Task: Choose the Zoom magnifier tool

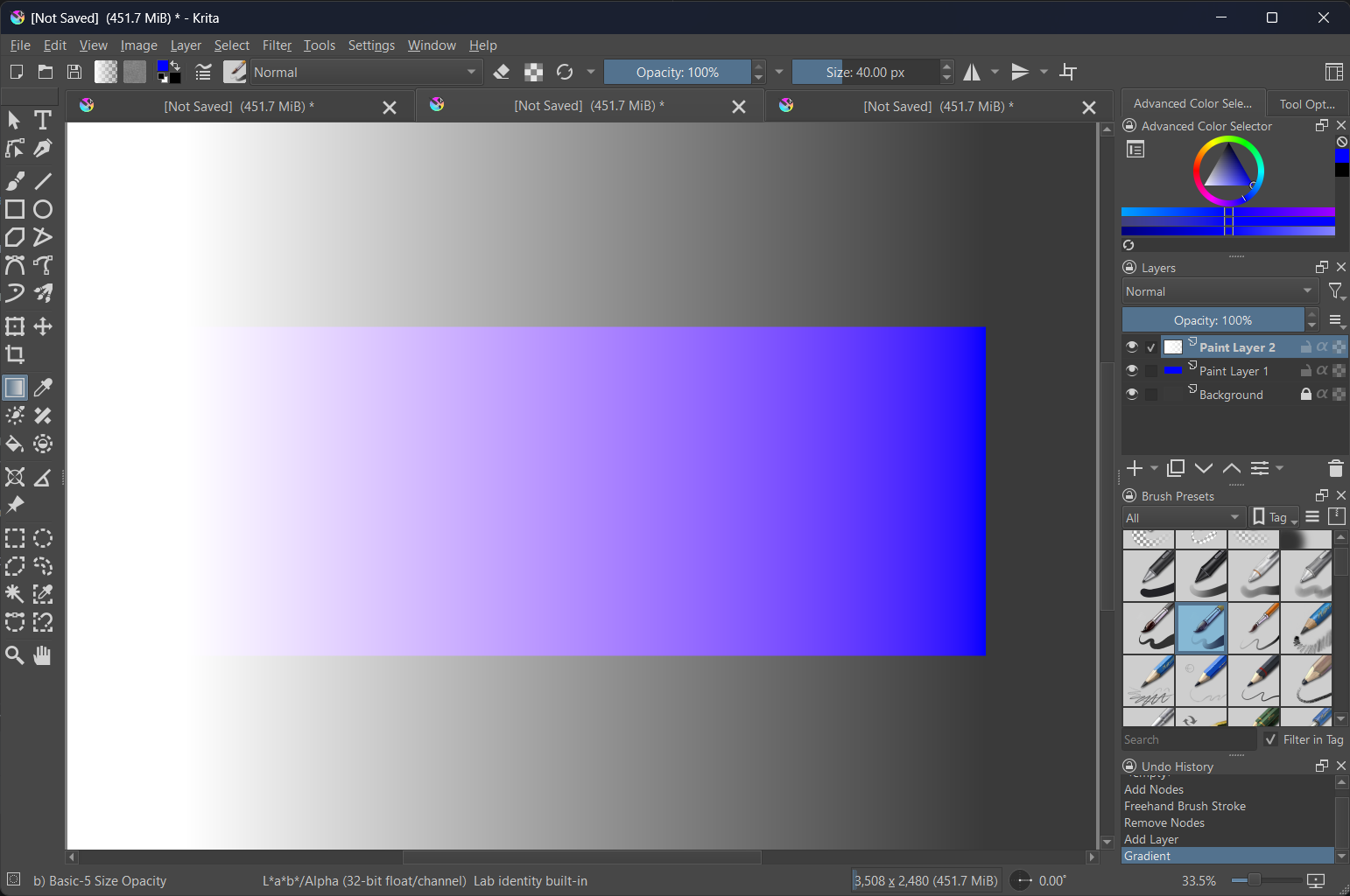Action: (x=15, y=654)
